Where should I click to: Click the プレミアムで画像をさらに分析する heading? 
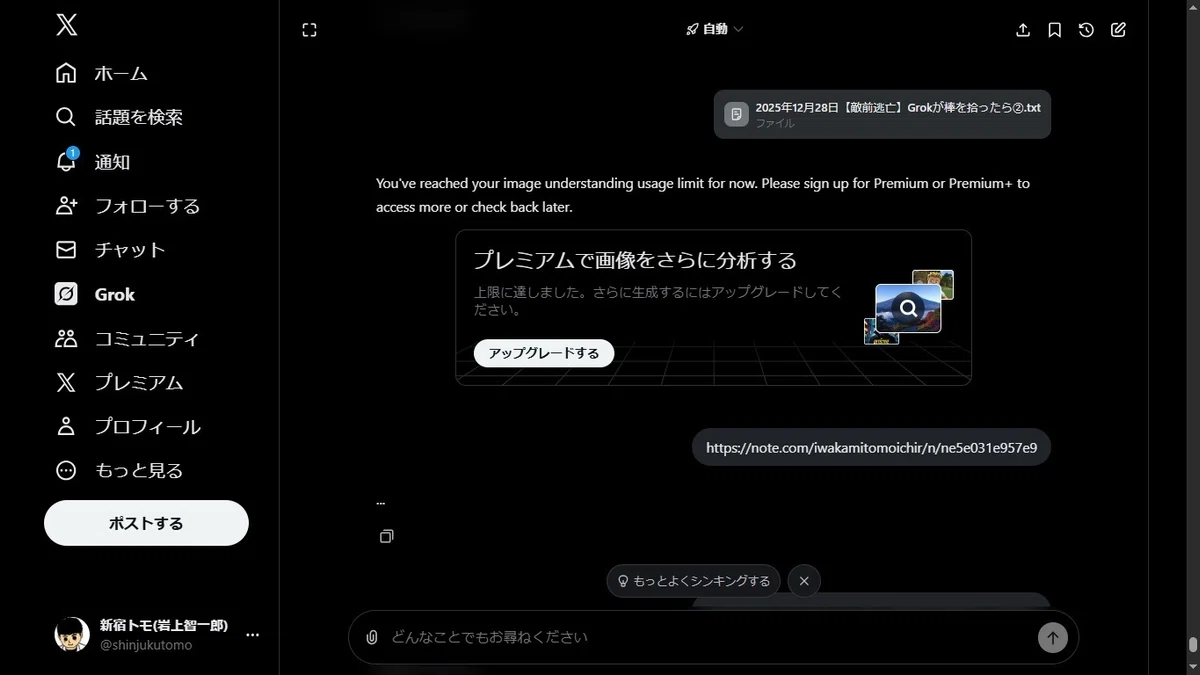[x=635, y=260]
